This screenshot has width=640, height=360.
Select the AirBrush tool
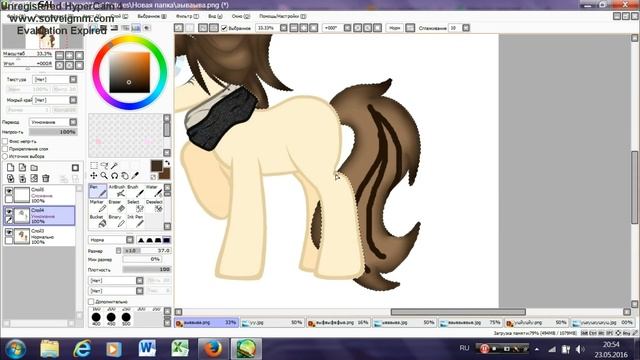pos(116,191)
